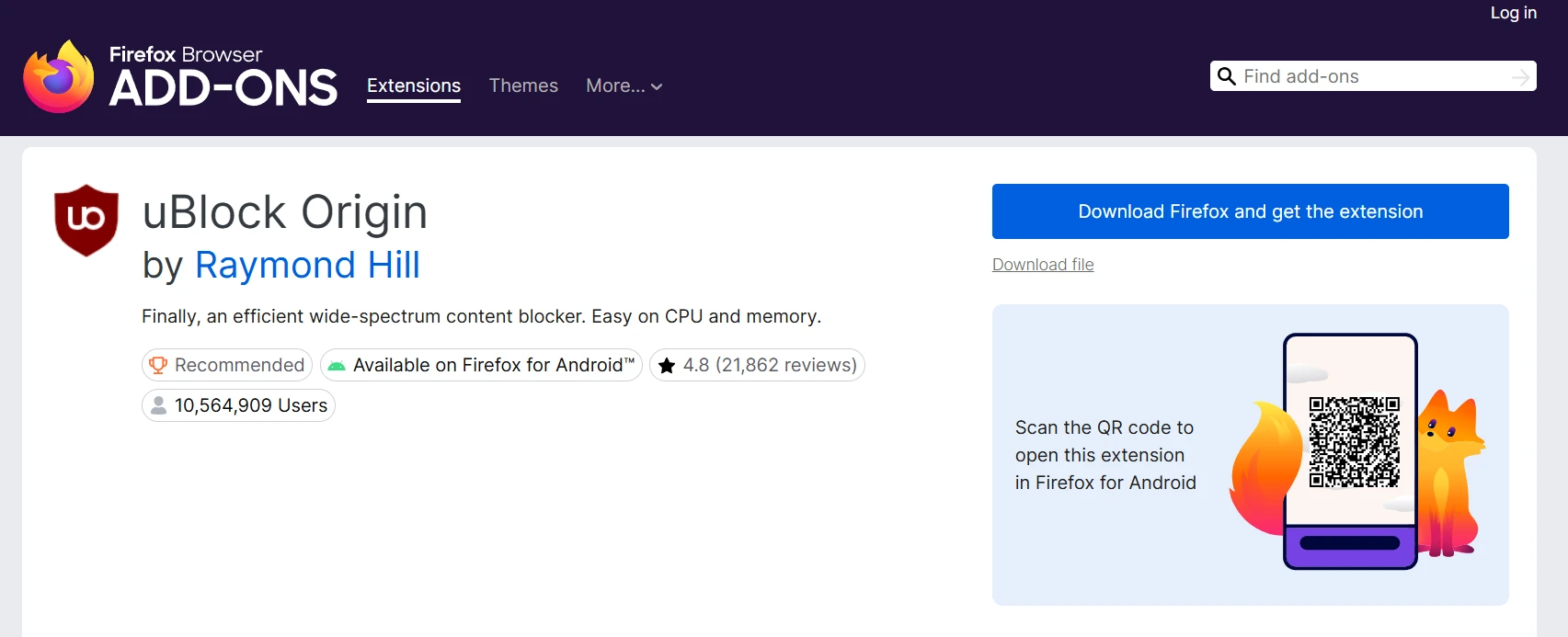Image resolution: width=1568 pixels, height=637 pixels.
Task: Open the 4.8 (21,862 reviews) link
Action: 770,365
